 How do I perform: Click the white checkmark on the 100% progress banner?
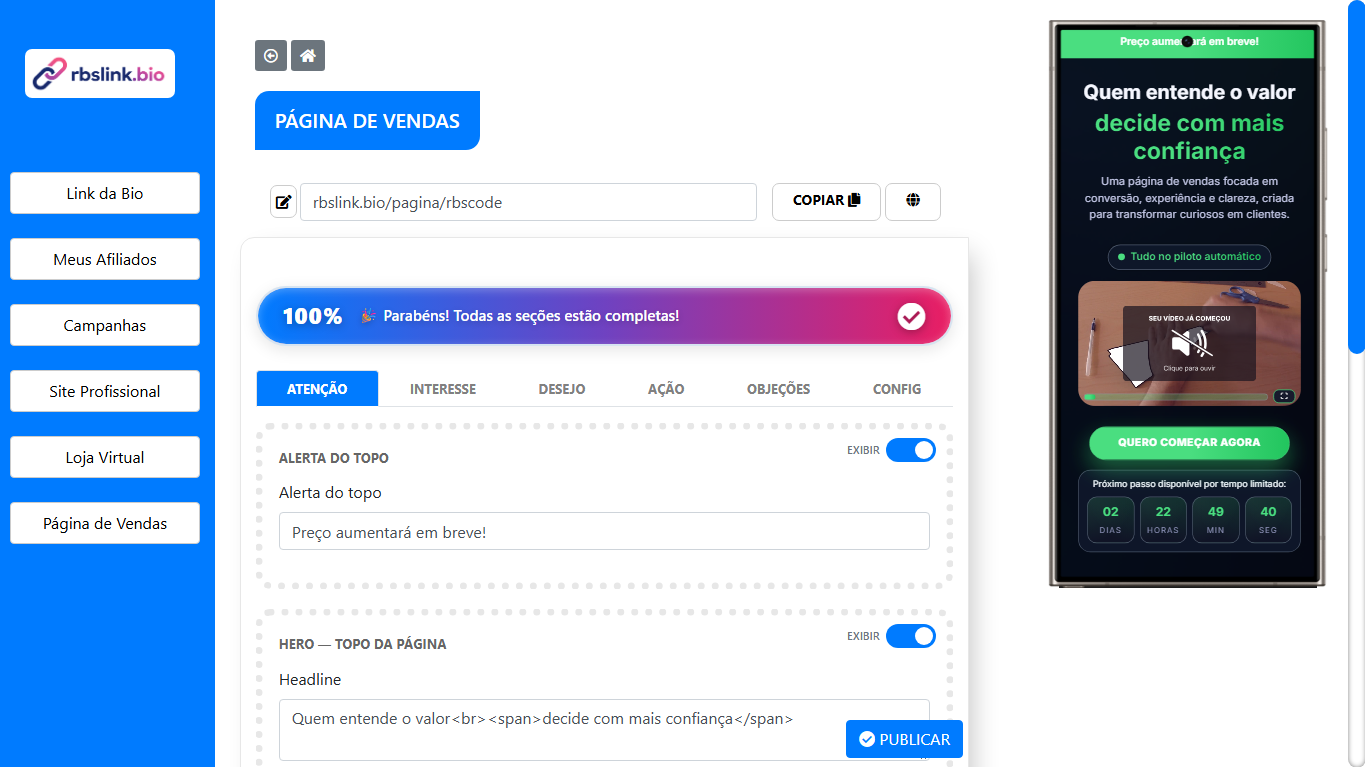[910, 316]
